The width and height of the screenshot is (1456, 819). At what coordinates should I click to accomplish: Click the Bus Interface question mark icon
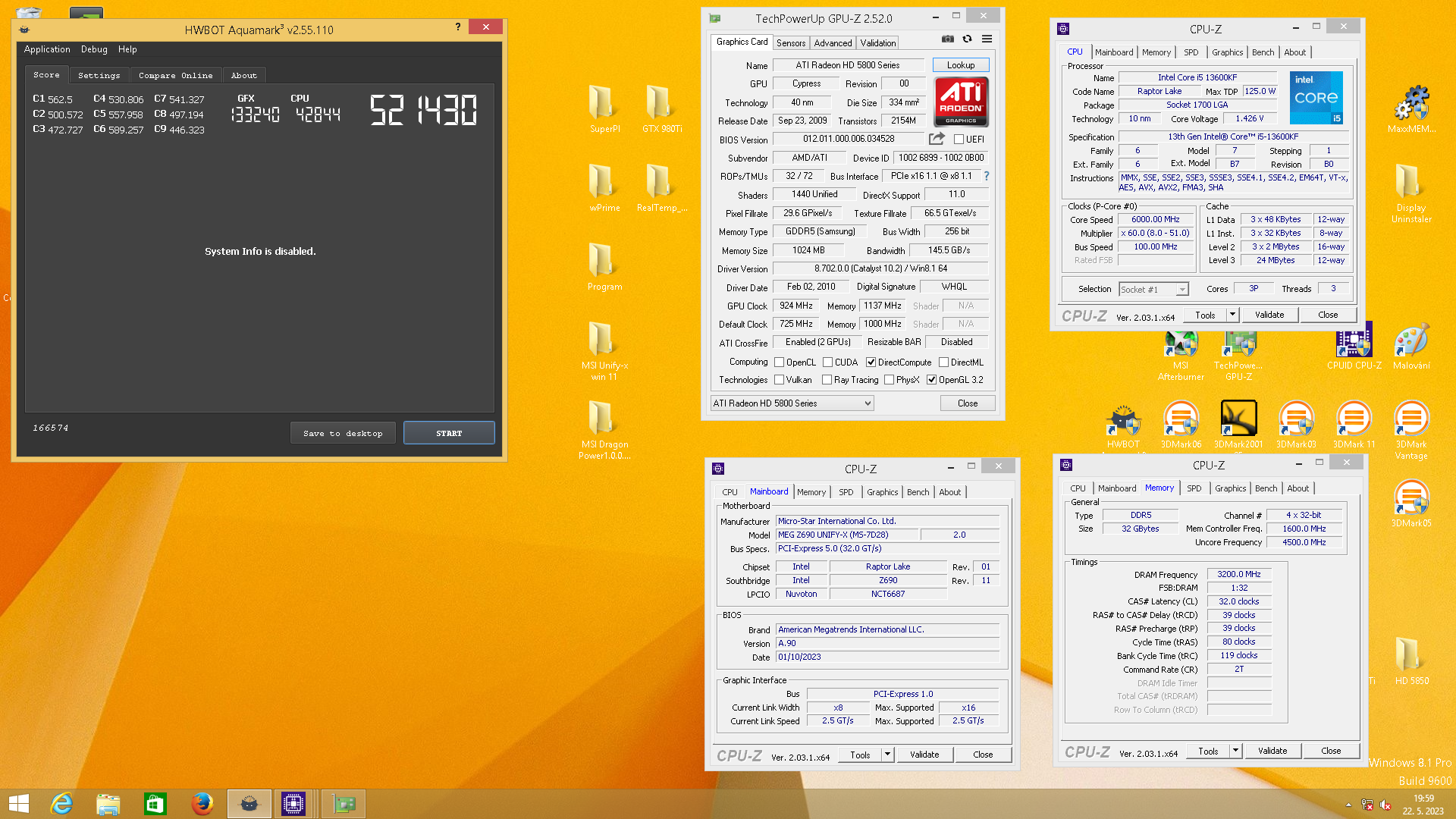pos(987,176)
